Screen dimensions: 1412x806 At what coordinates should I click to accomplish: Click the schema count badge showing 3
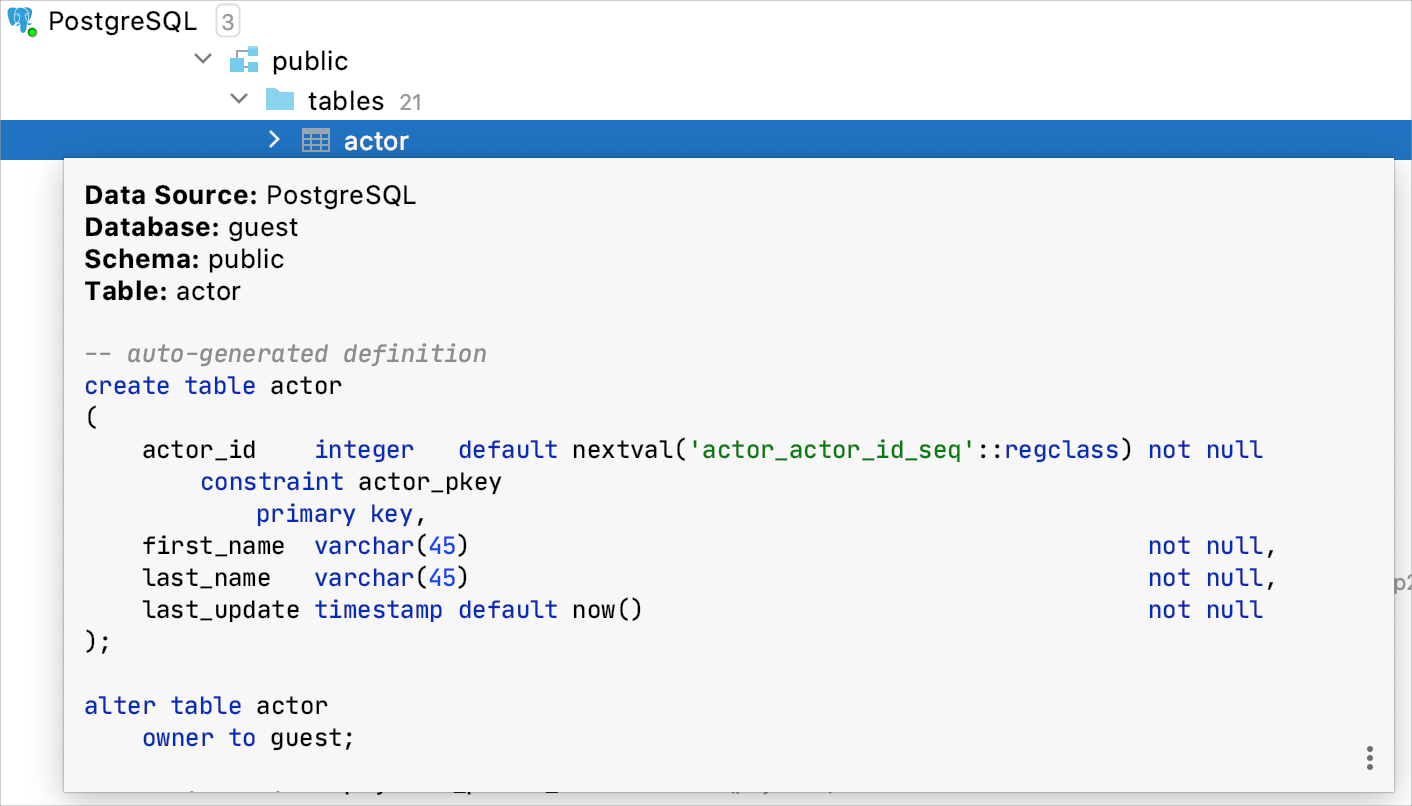click(228, 21)
